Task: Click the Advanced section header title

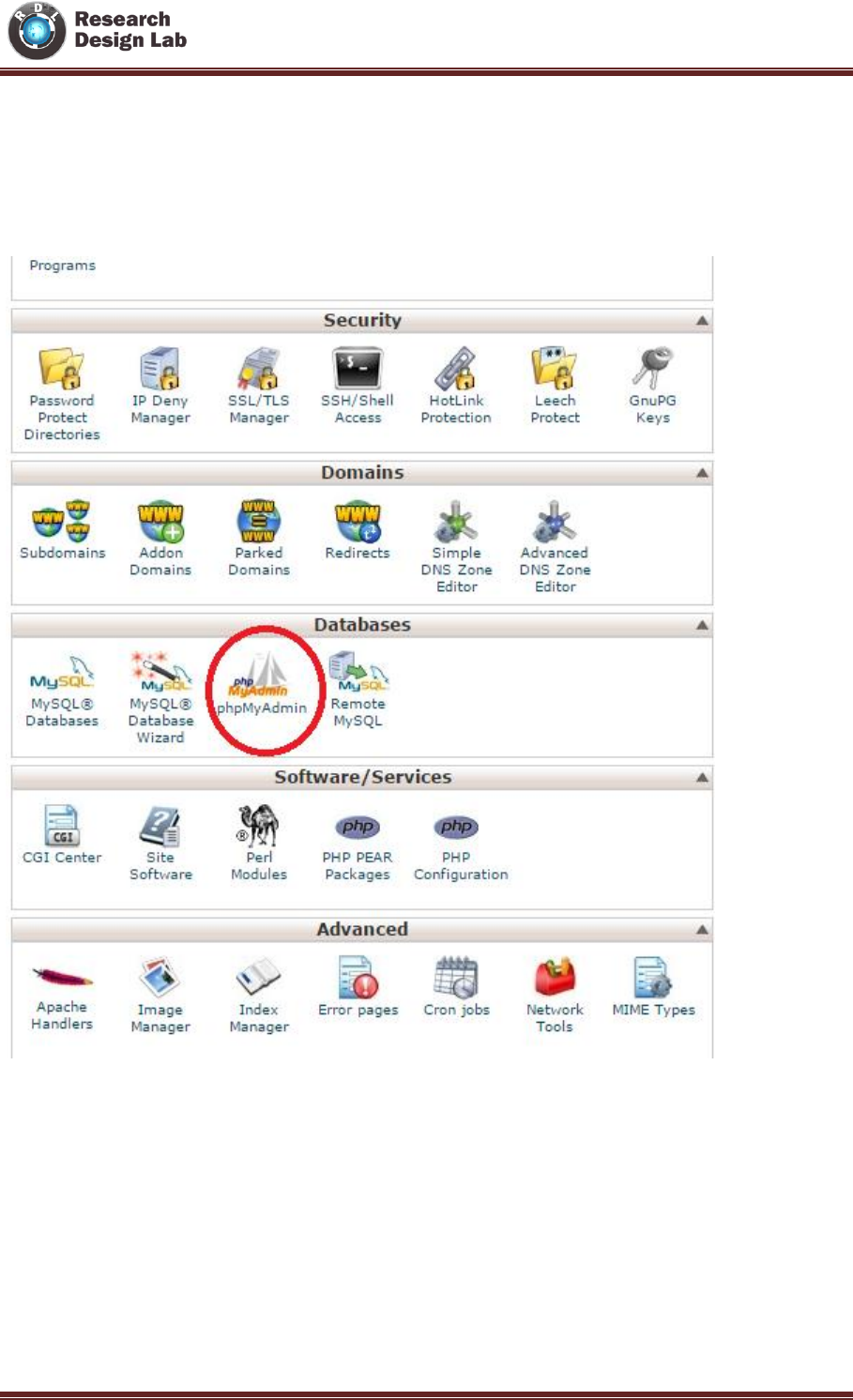Action: click(362, 928)
